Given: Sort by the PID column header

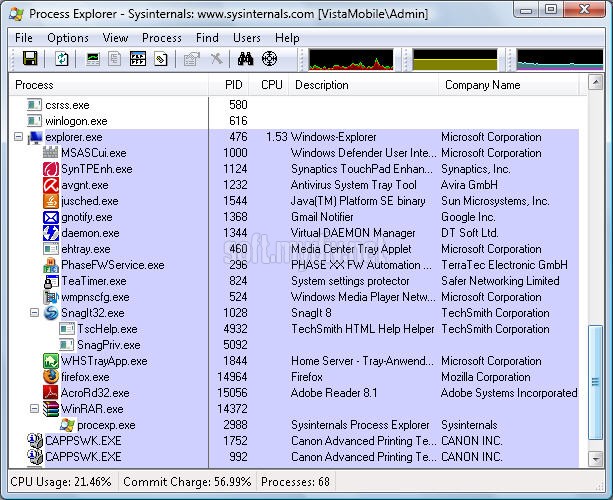Looking at the screenshot, I should 229,85.
